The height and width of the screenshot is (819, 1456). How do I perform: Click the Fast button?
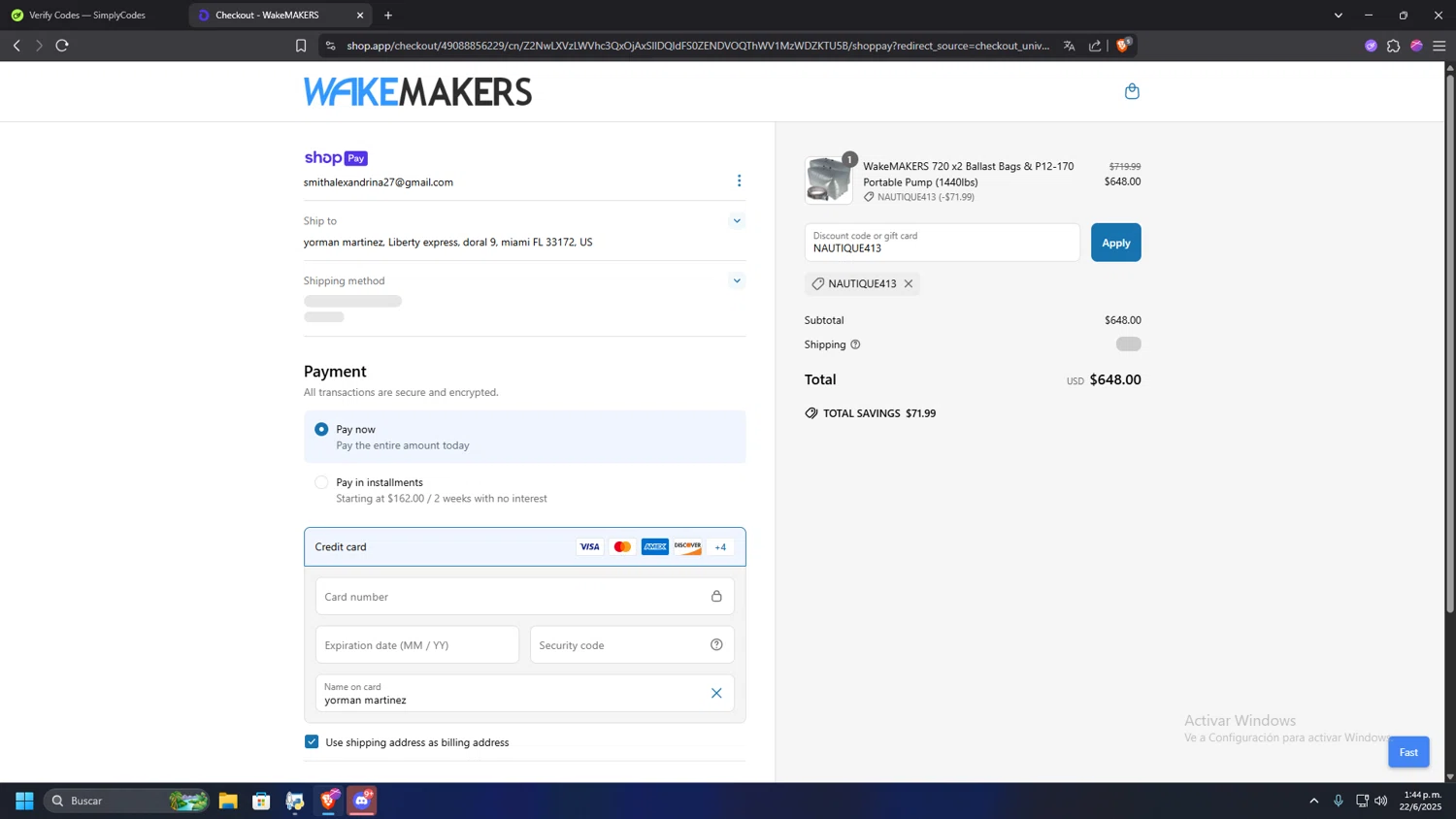1408,752
